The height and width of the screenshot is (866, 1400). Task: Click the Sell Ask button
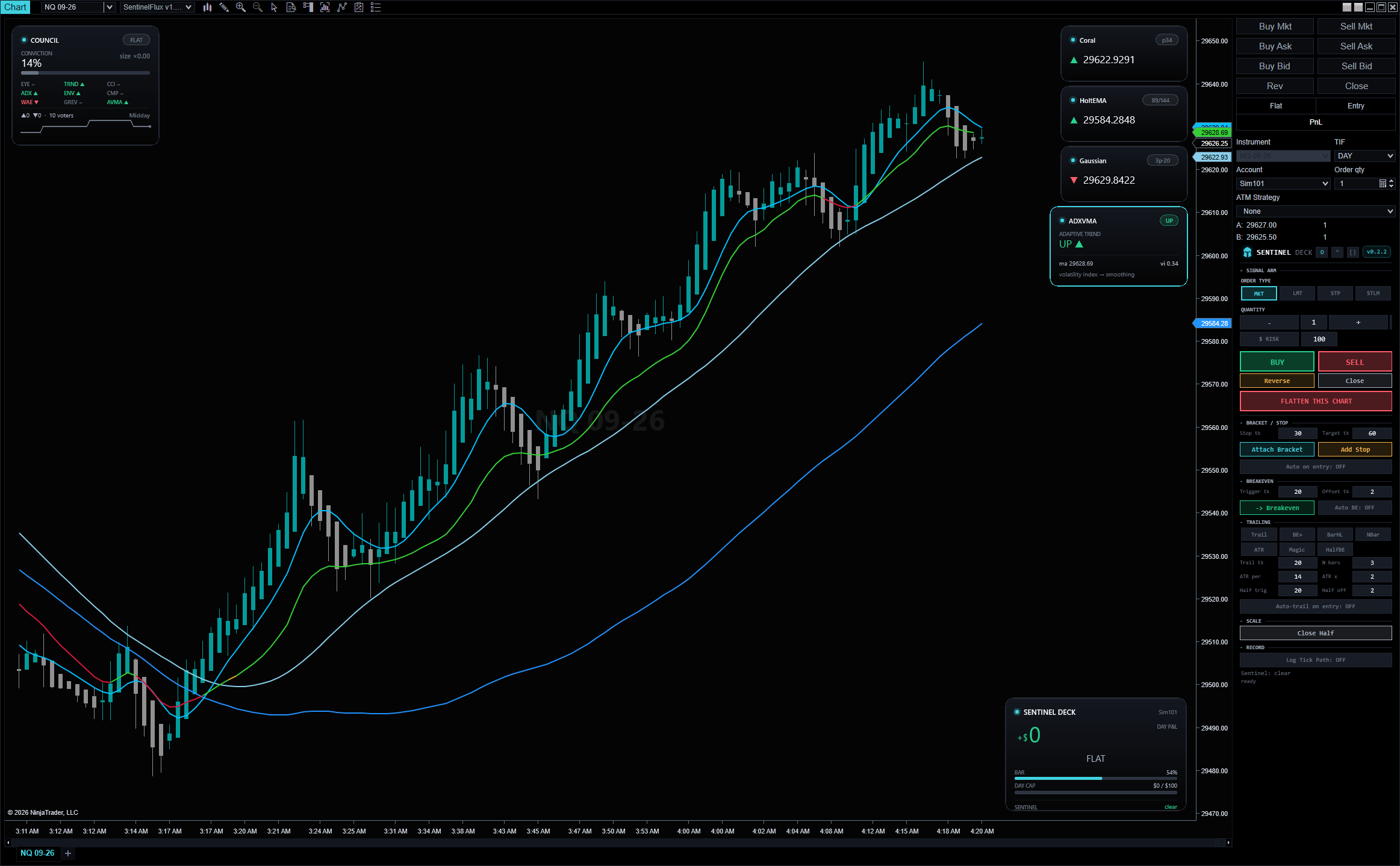[1356, 46]
